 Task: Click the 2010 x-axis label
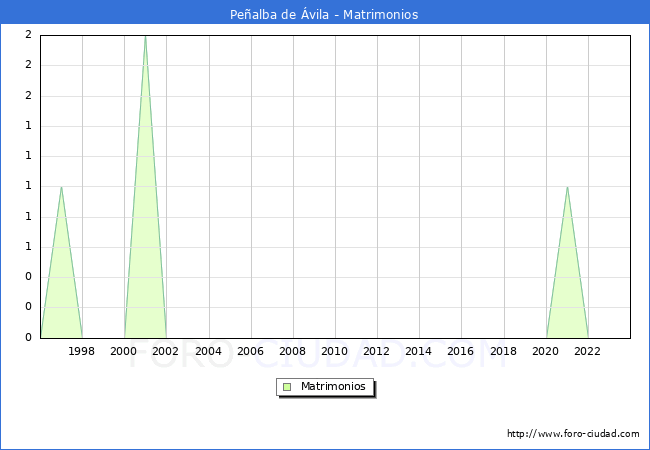(334, 351)
